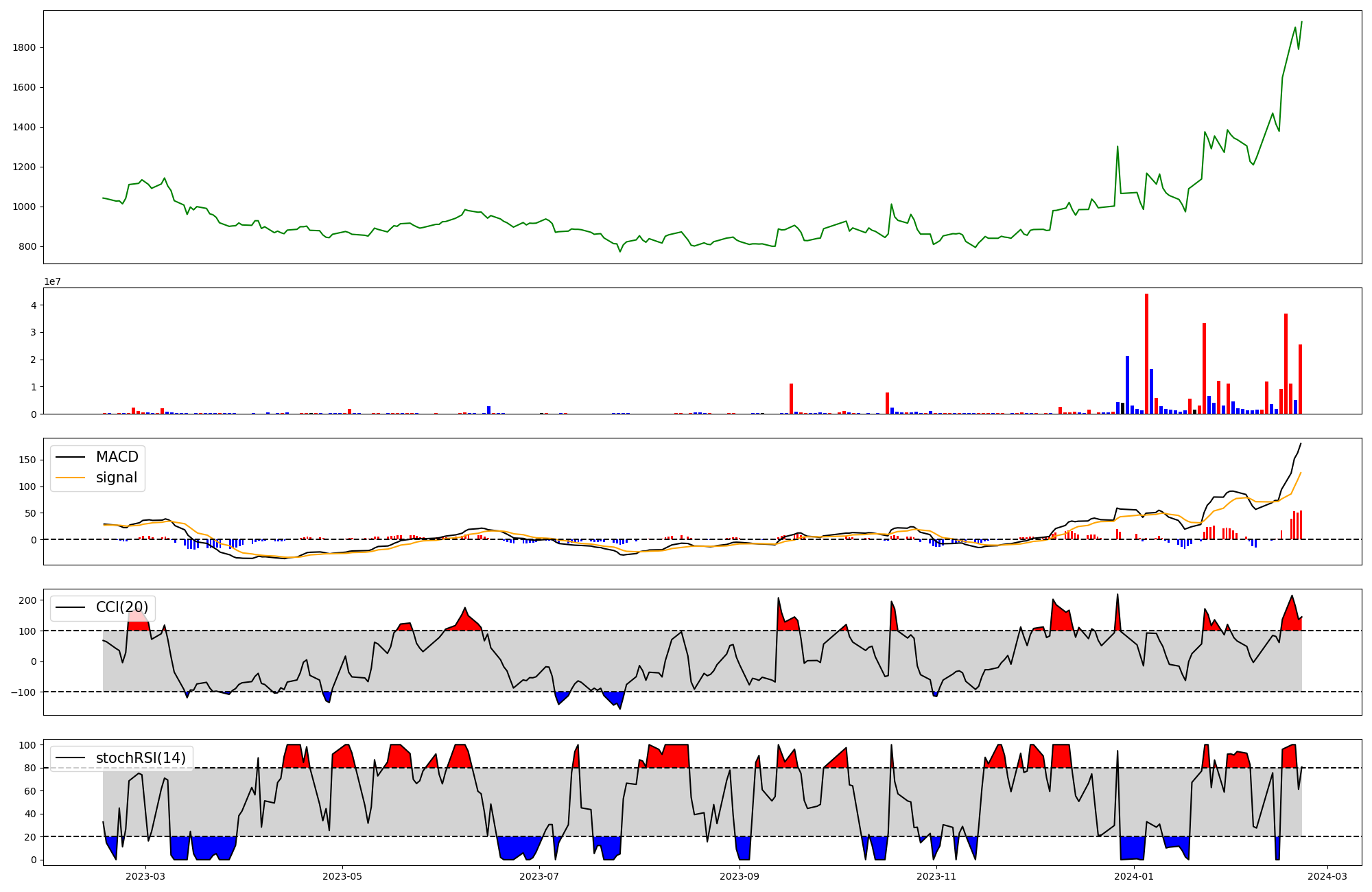
Task: Click the 2024-01 date label
Action: [x=1134, y=876]
